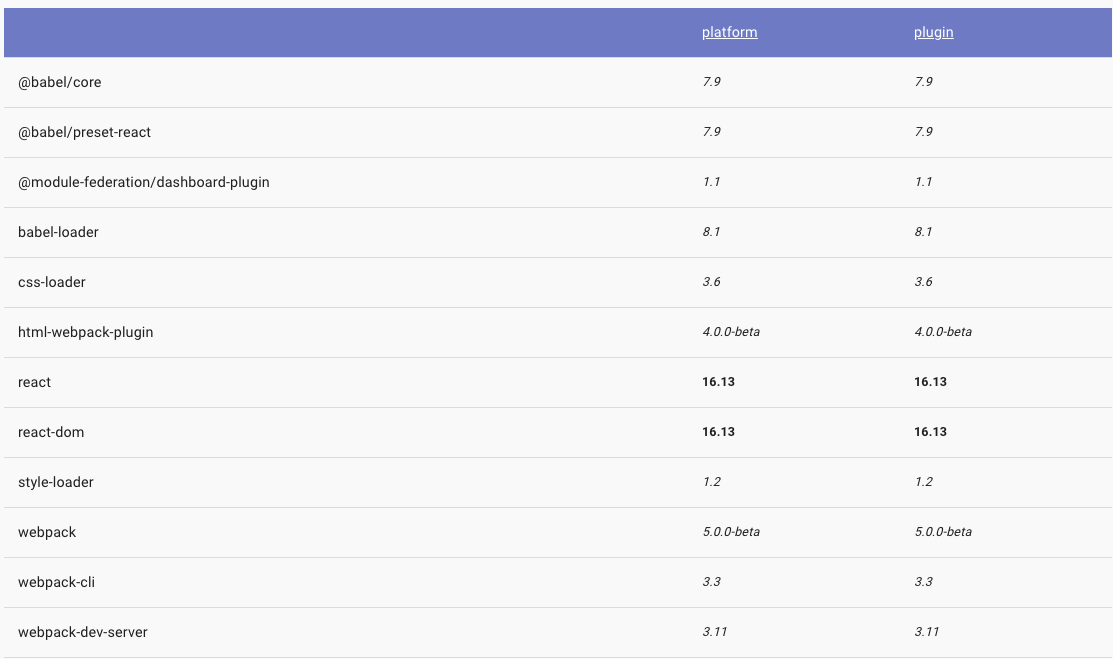Screen dimensions: 1113x659
Task: Select the html-webpack-plugin row name
Action: click(x=85, y=332)
